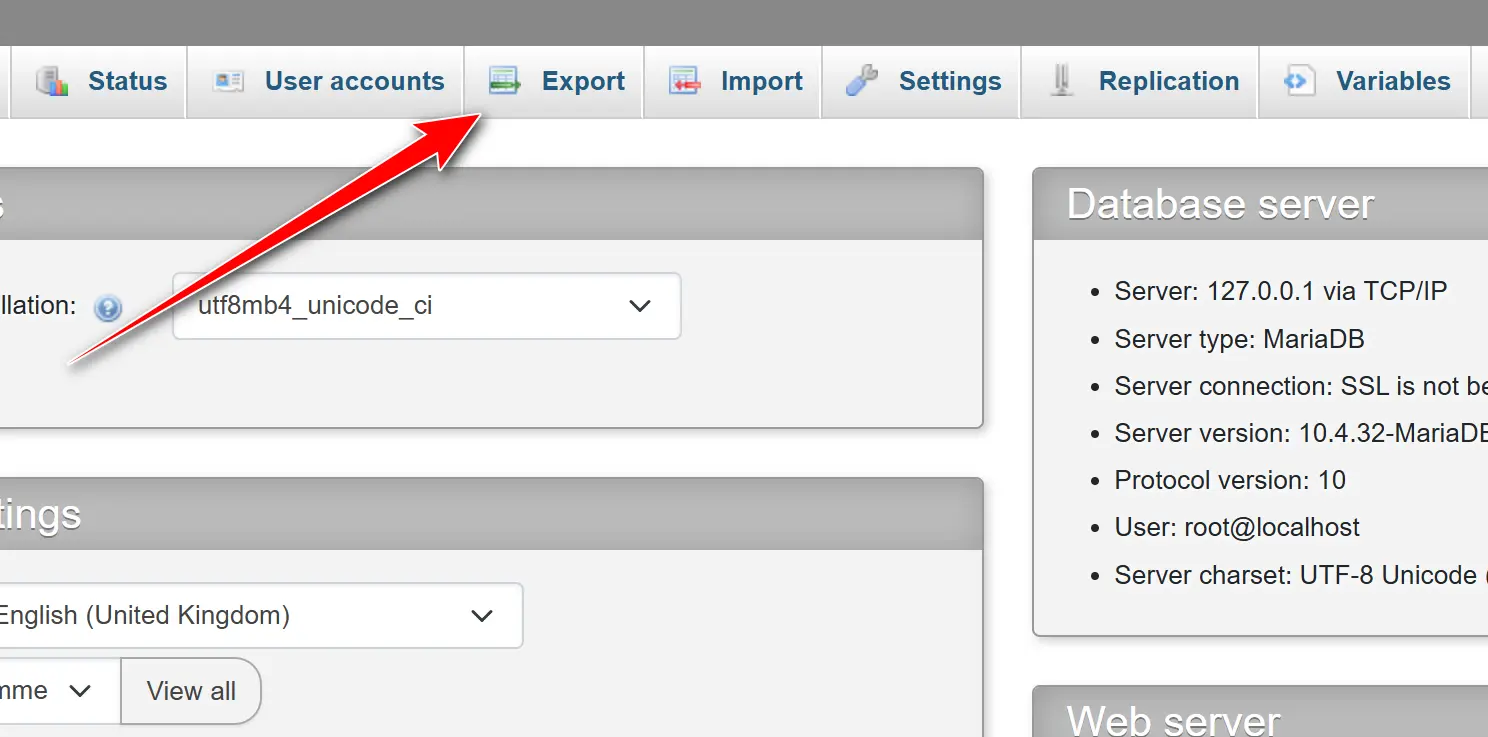Select the Replication tab label
This screenshot has width=1488, height=737.
click(x=1168, y=81)
